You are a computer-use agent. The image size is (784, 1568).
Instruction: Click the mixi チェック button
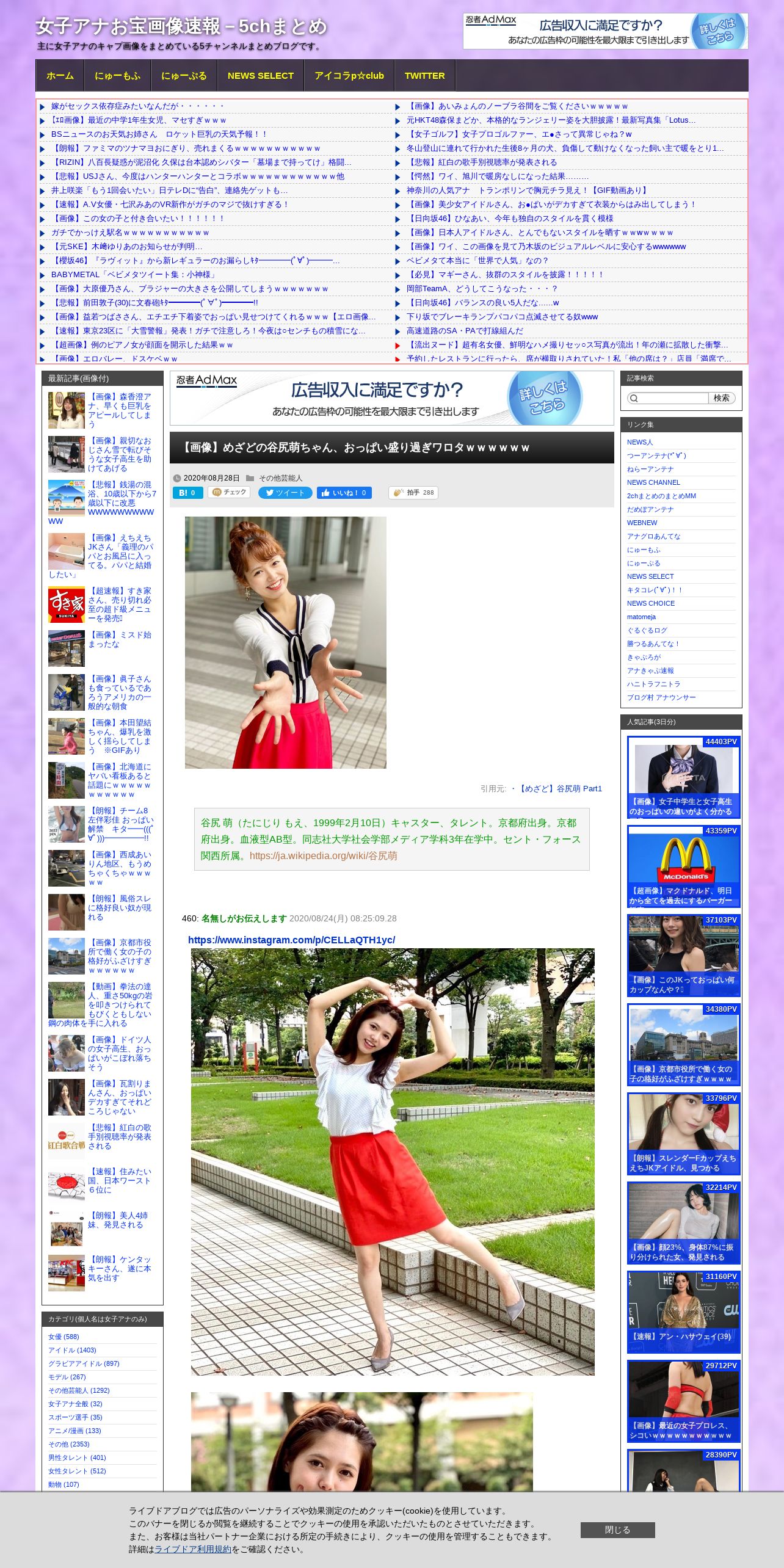tap(229, 492)
